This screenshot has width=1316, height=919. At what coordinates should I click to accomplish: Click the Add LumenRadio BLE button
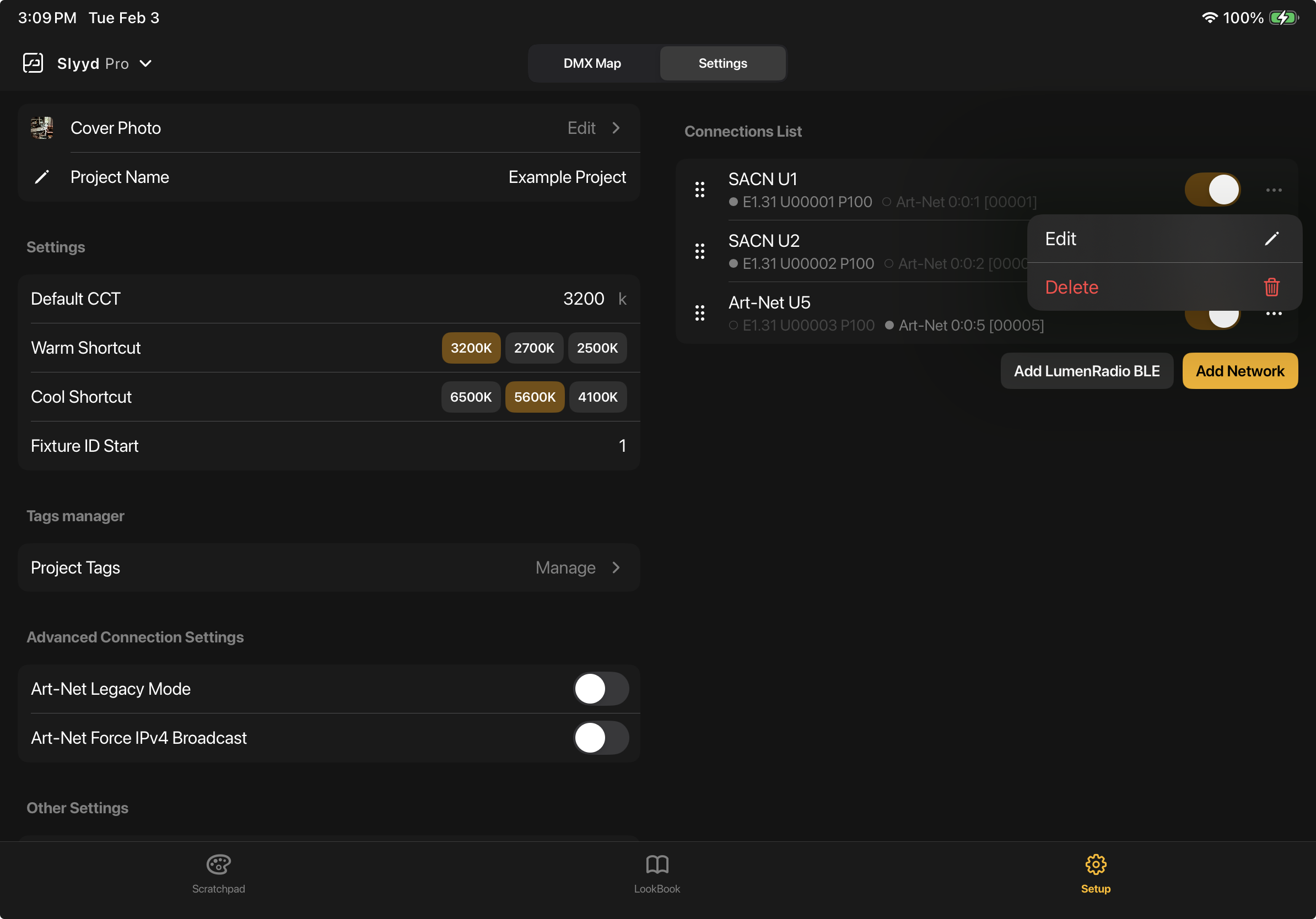tap(1087, 371)
